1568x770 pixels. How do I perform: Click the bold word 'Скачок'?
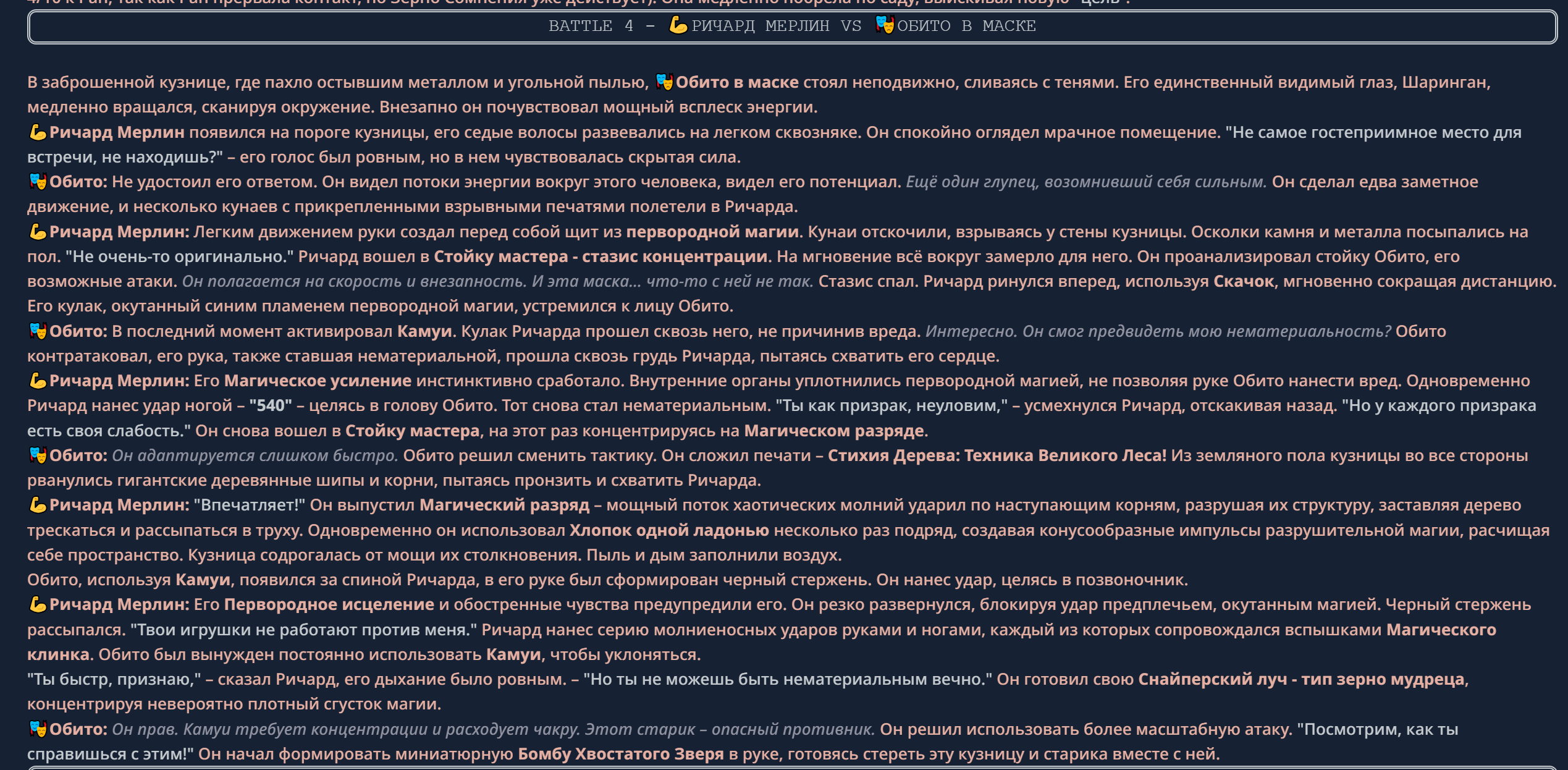click(1244, 281)
